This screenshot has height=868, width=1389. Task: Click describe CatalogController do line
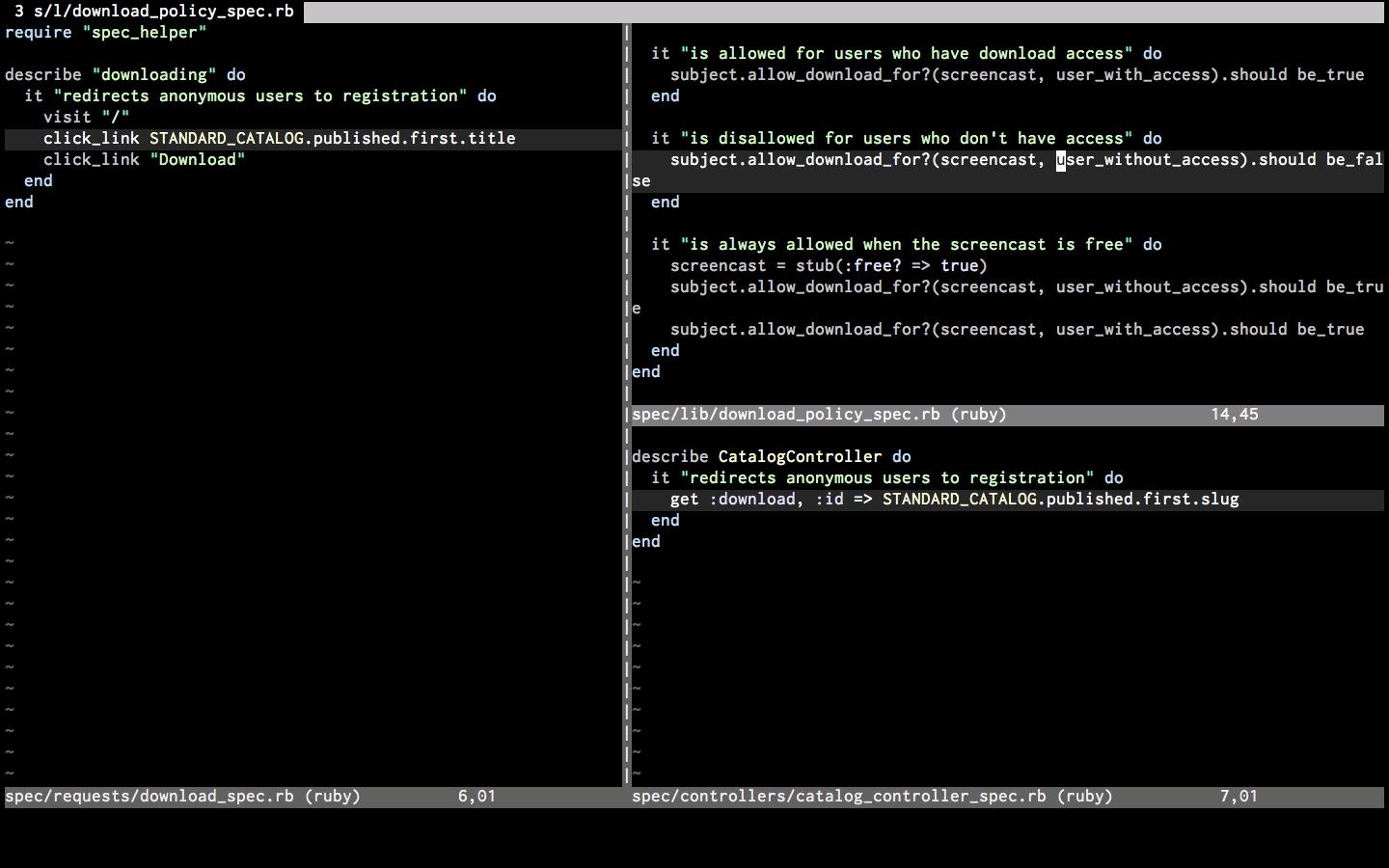[x=772, y=457]
